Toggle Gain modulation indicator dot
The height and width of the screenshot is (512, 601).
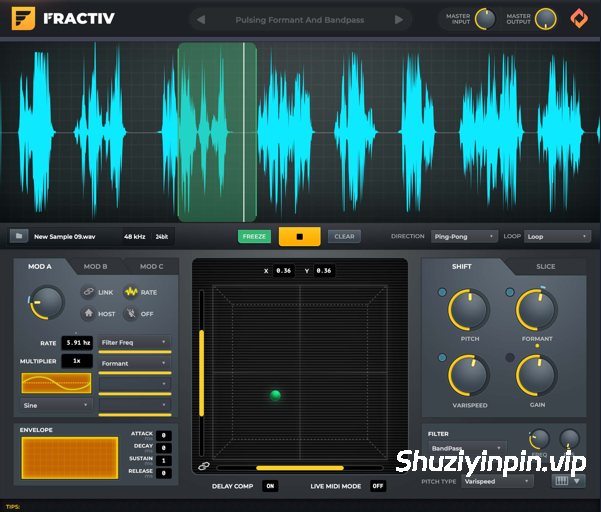coord(510,358)
